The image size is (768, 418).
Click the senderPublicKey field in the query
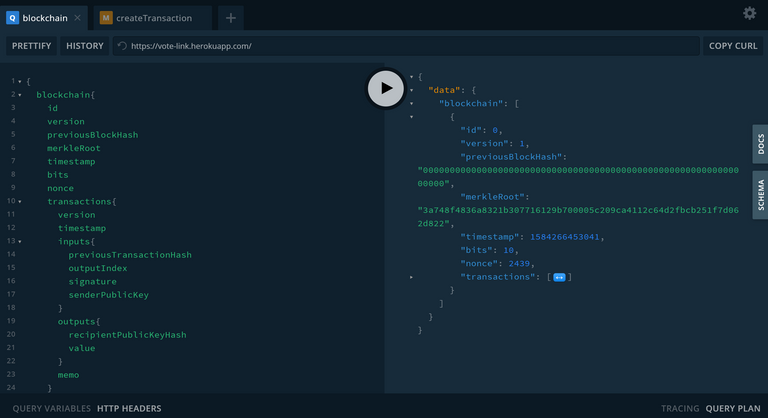[x=108, y=295]
